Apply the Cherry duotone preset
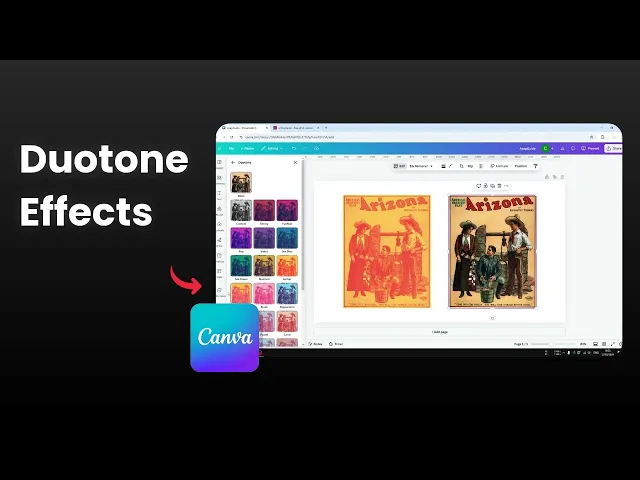The width and height of the screenshot is (640, 480). tap(264, 210)
